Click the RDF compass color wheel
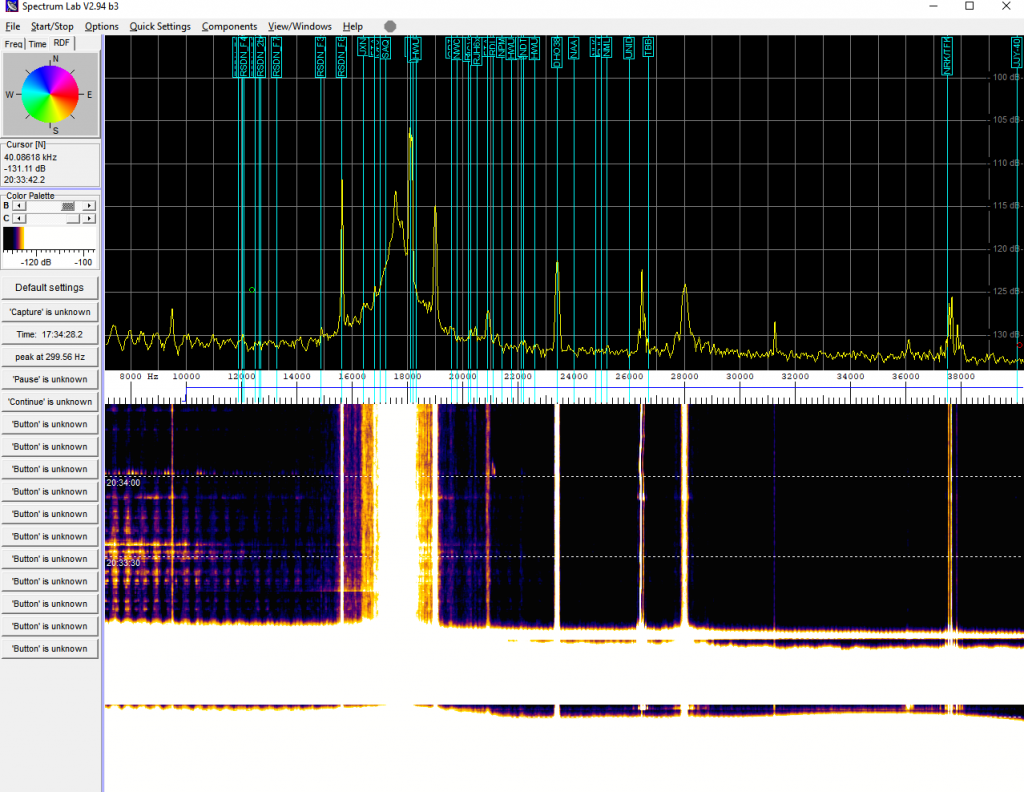The width and height of the screenshot is (1024, 792). pyautogui.click(x=50, y=95)
